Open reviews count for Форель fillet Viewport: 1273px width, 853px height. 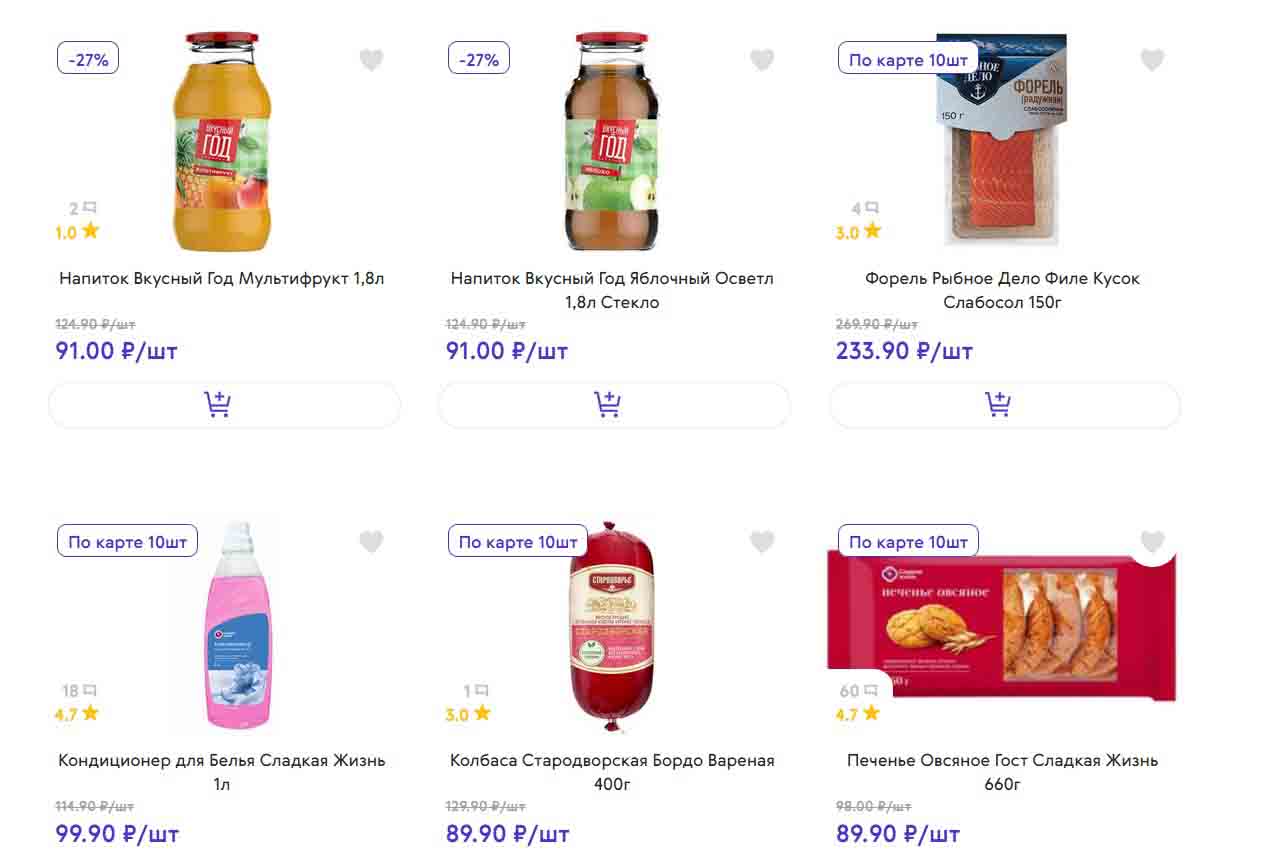[x=865, y=209]
